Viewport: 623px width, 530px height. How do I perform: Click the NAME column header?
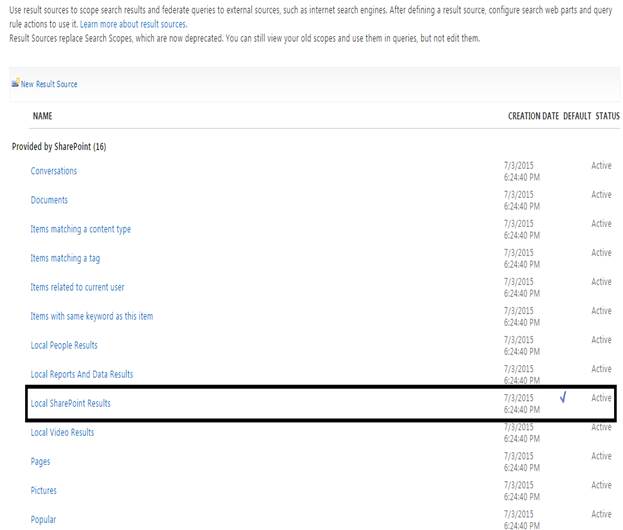pos(43,116)
